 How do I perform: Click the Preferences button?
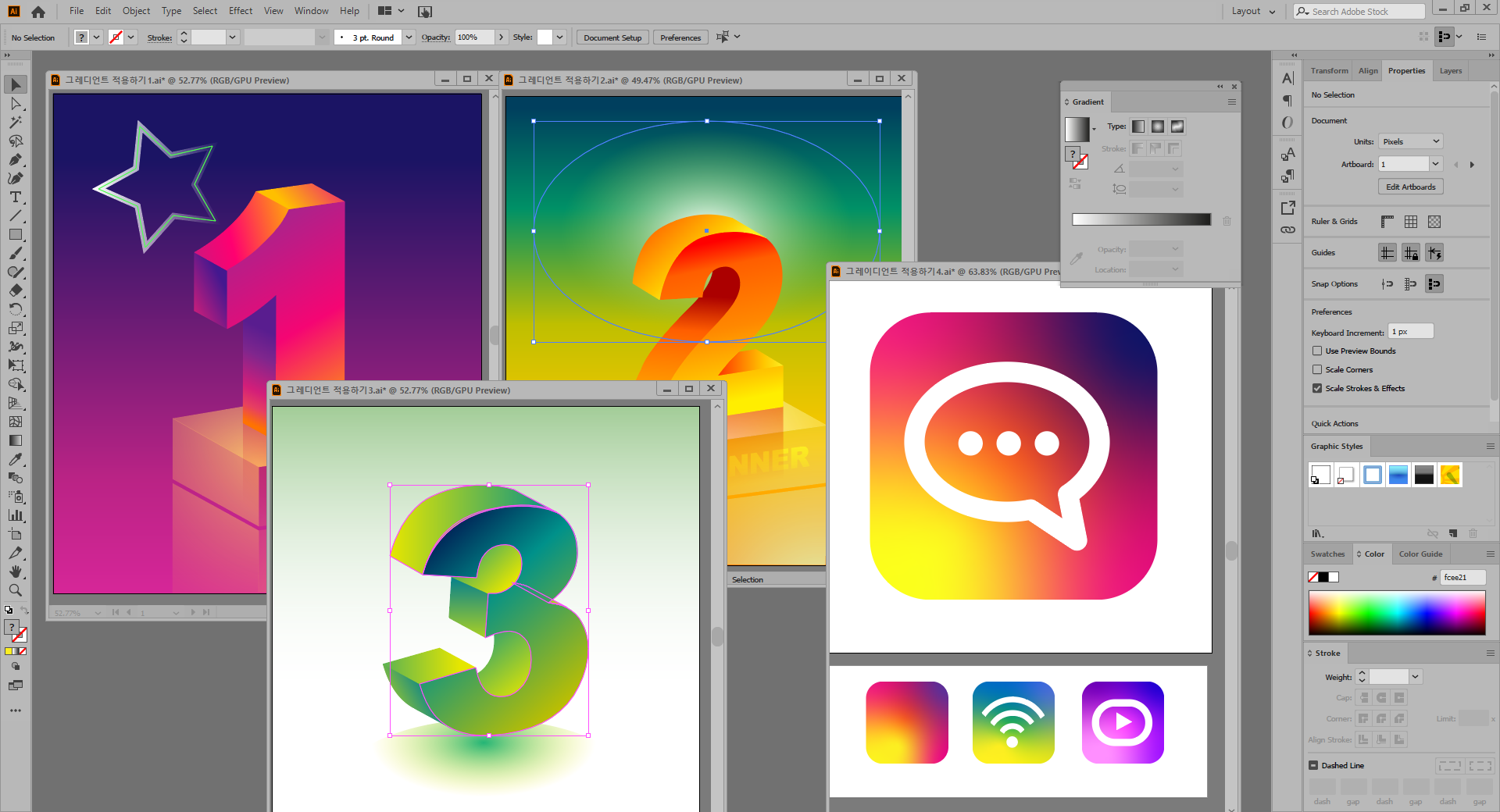[x=680, y=37]
